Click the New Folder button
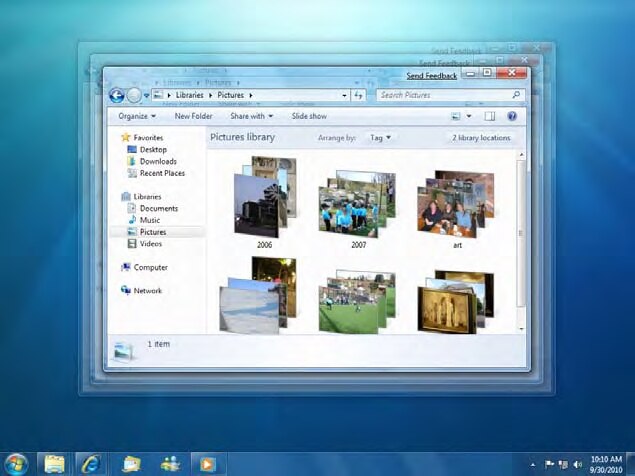This screenshot has width=635, height=476. point(193,116)
